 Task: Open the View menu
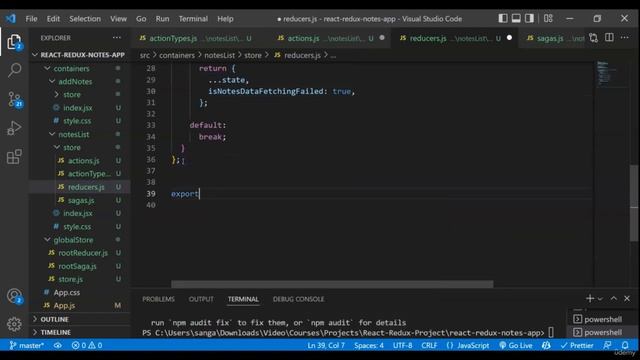[x=118, y=19]
